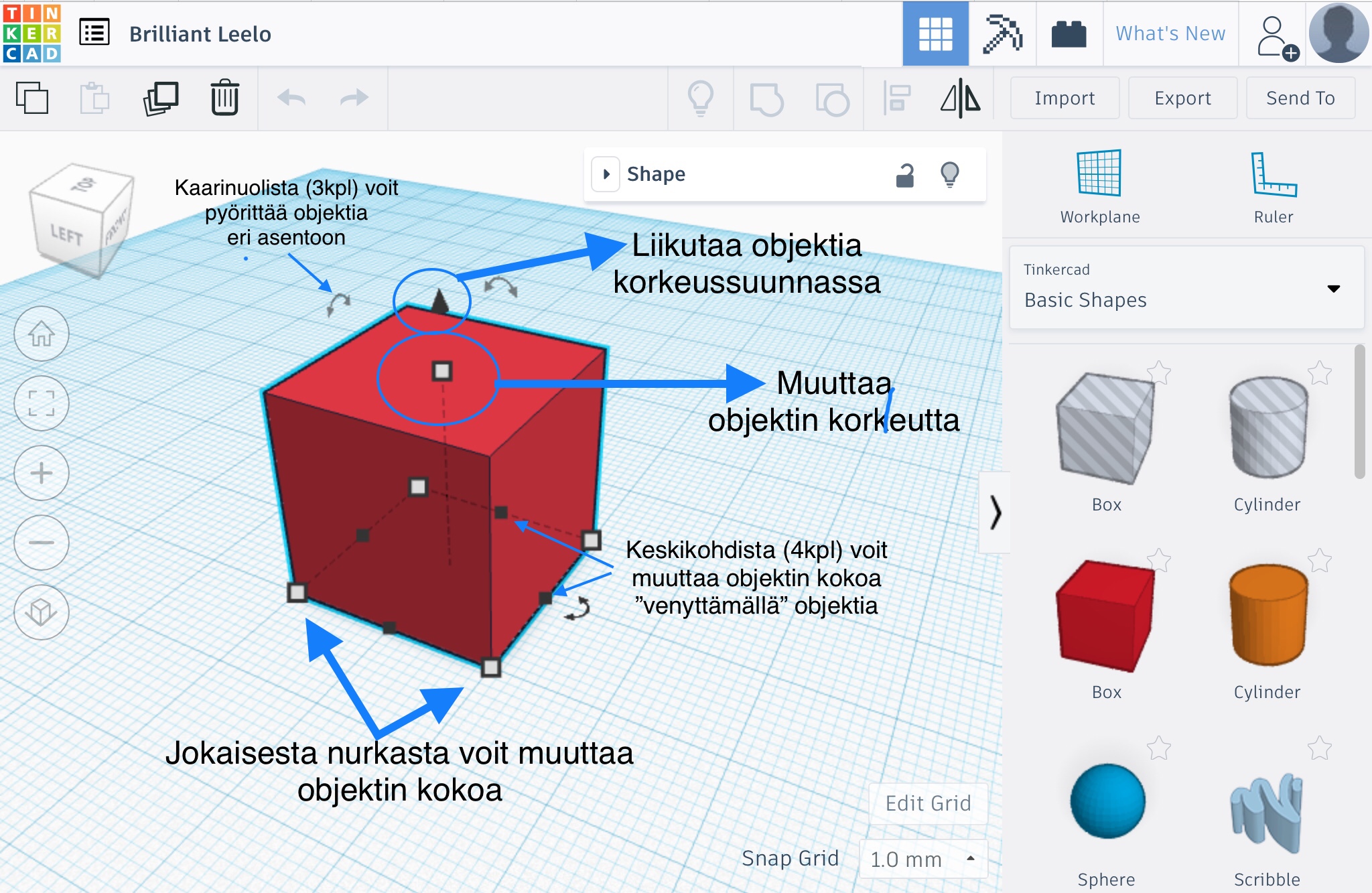
Task: Switch to the 3D design grid view
Action: click(935, 33)
